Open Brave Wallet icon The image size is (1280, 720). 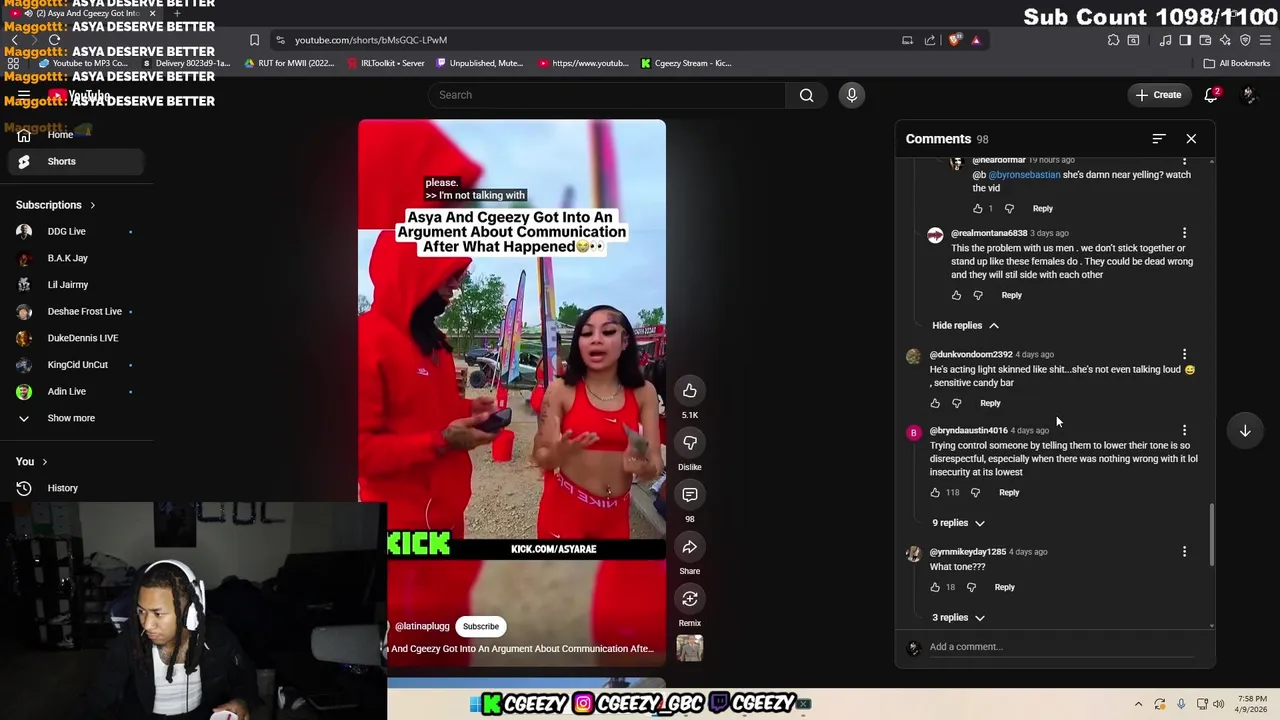(1205, 40)
